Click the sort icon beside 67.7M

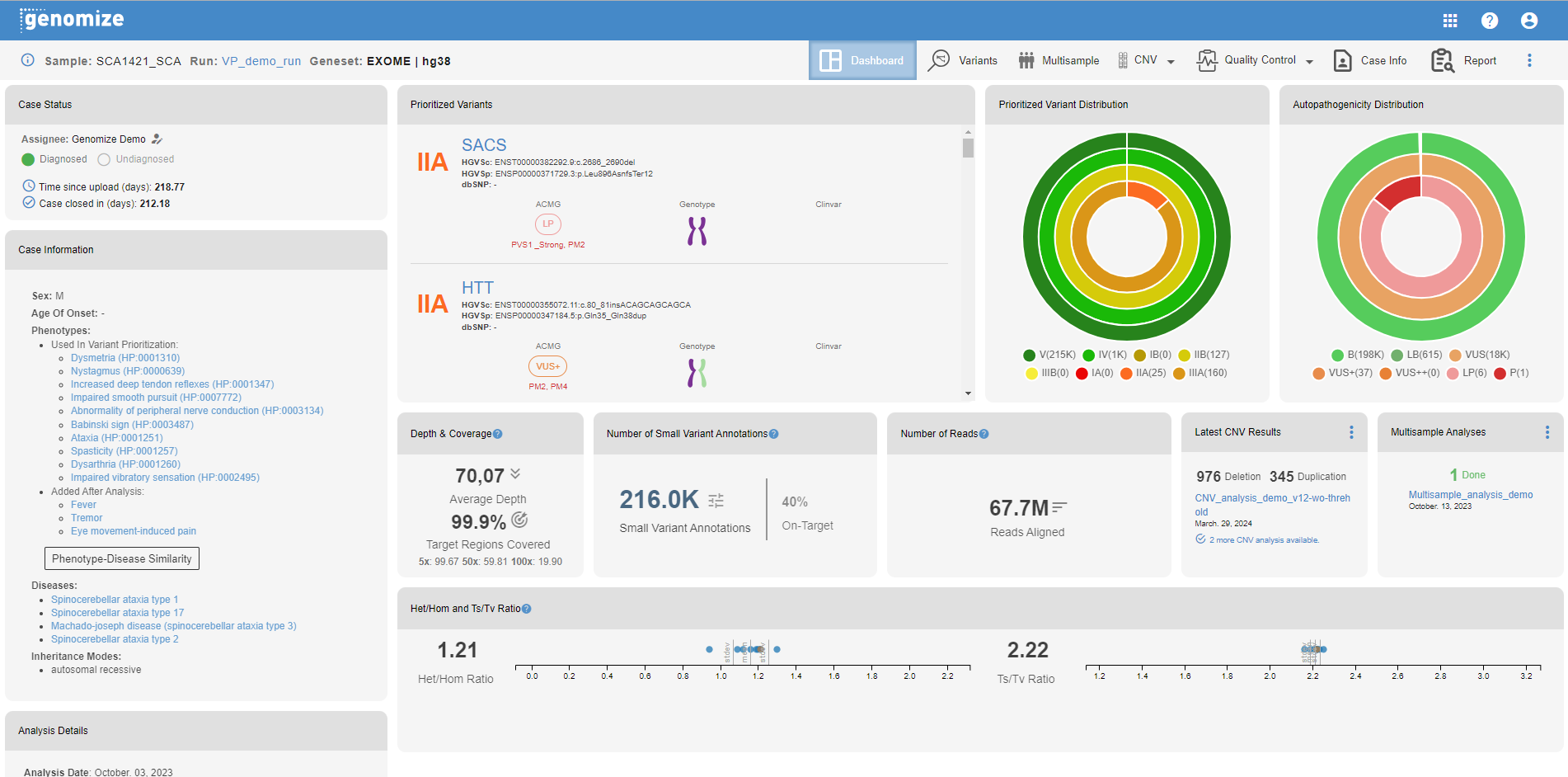pos(1060,507)
